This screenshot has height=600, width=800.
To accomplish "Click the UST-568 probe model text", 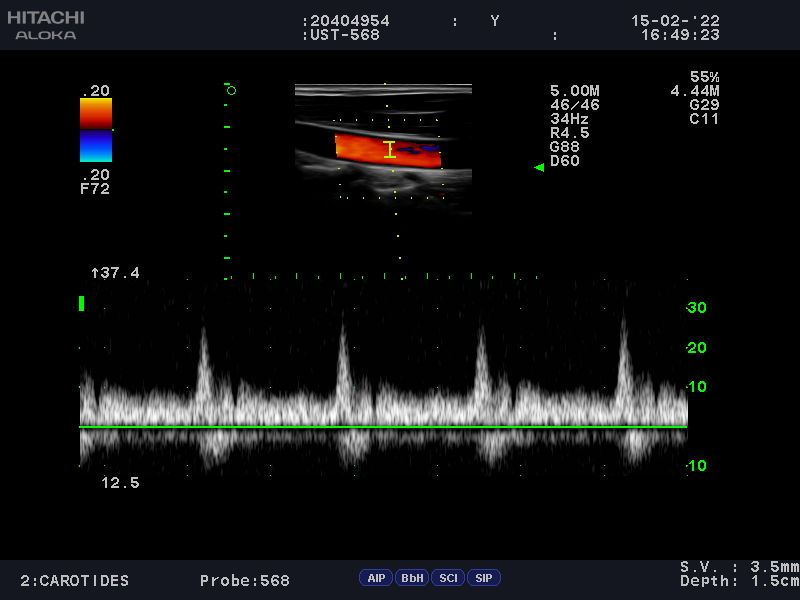I will click(x=346, y=35).
